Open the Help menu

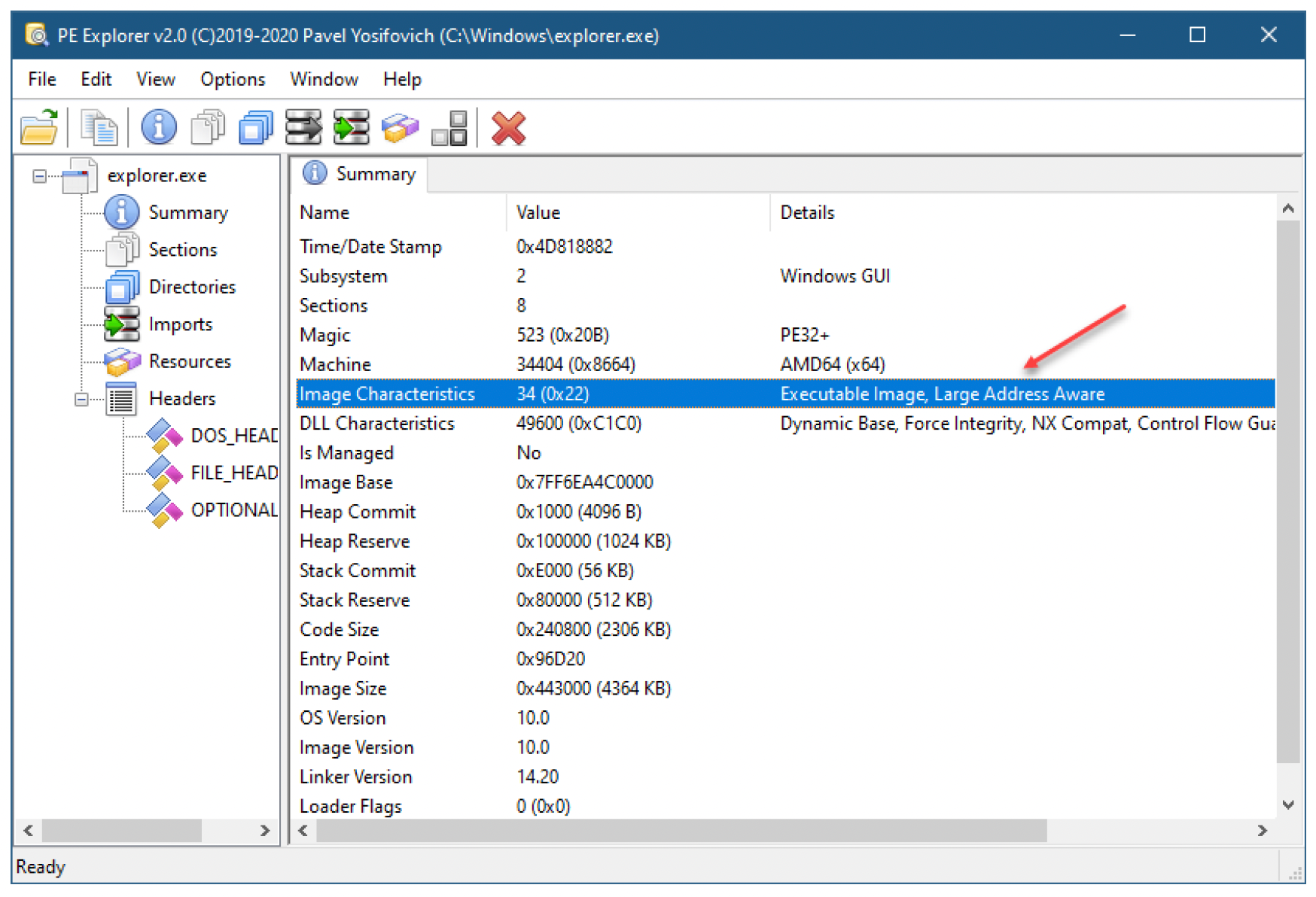pyautogui.click(x=402, y=79)
